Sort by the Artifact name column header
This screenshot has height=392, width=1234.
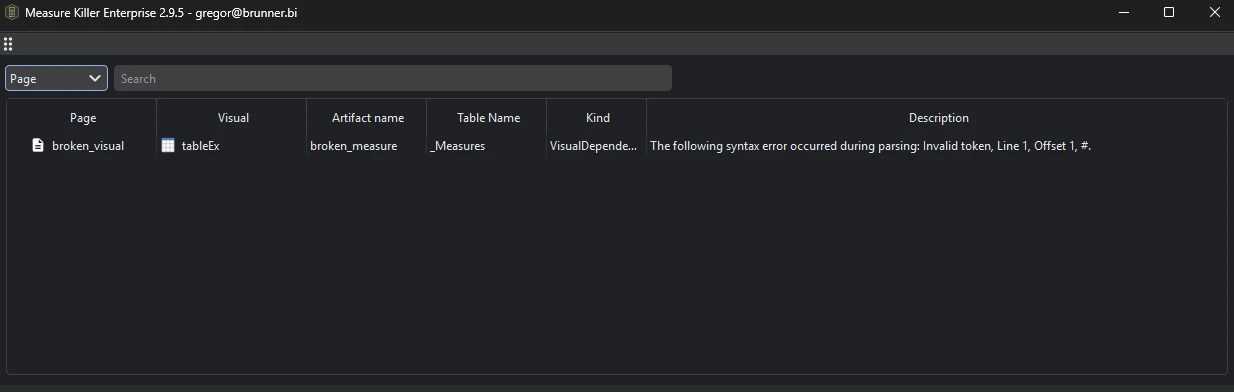(x=368, y=117)
